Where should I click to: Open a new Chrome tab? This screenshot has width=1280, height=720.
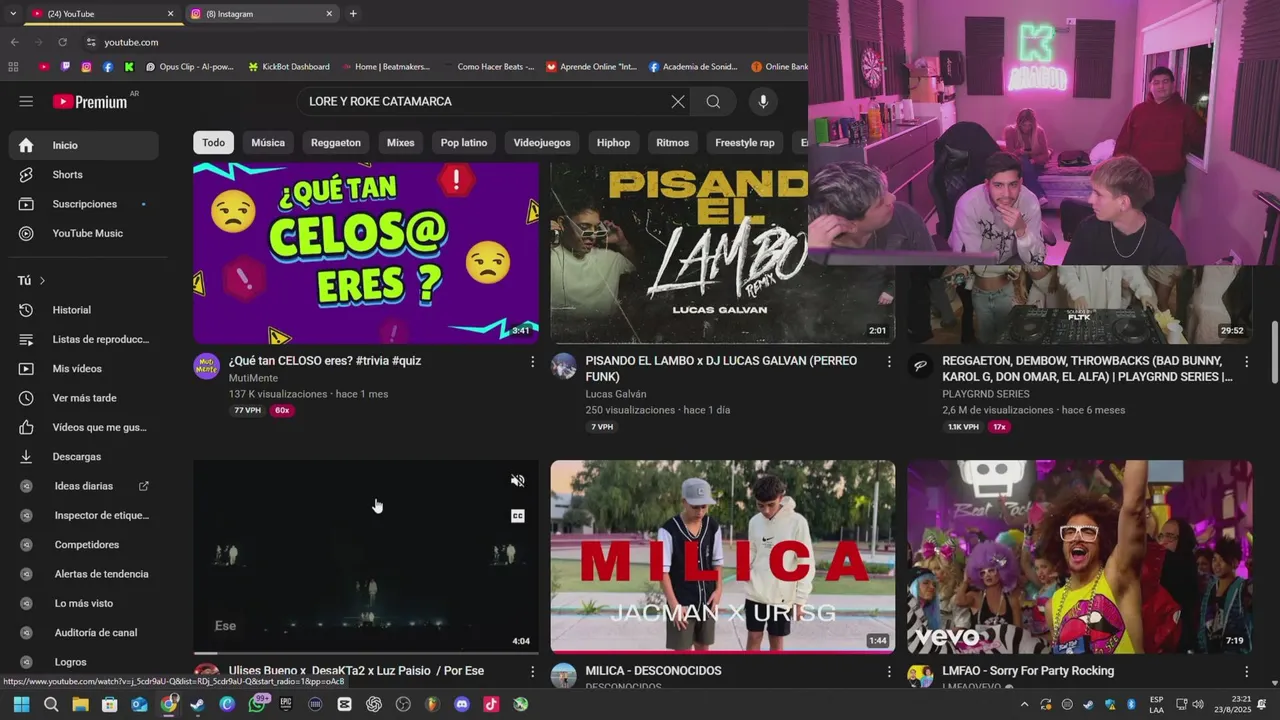[x=353, y=14]
